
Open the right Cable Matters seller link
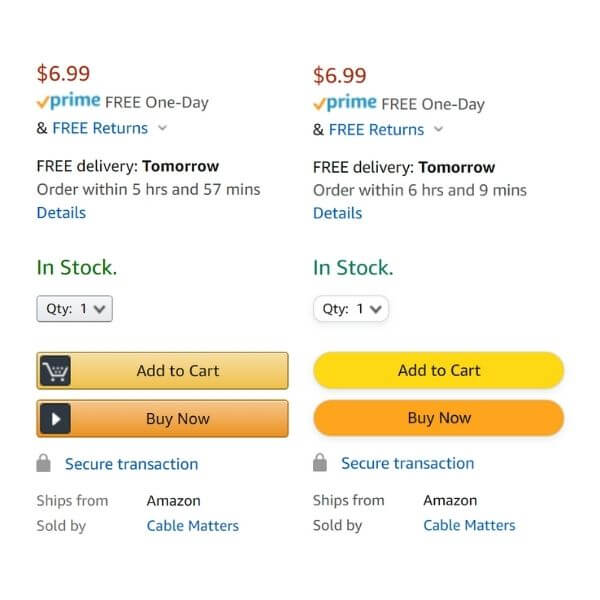(x=469, y=525)
